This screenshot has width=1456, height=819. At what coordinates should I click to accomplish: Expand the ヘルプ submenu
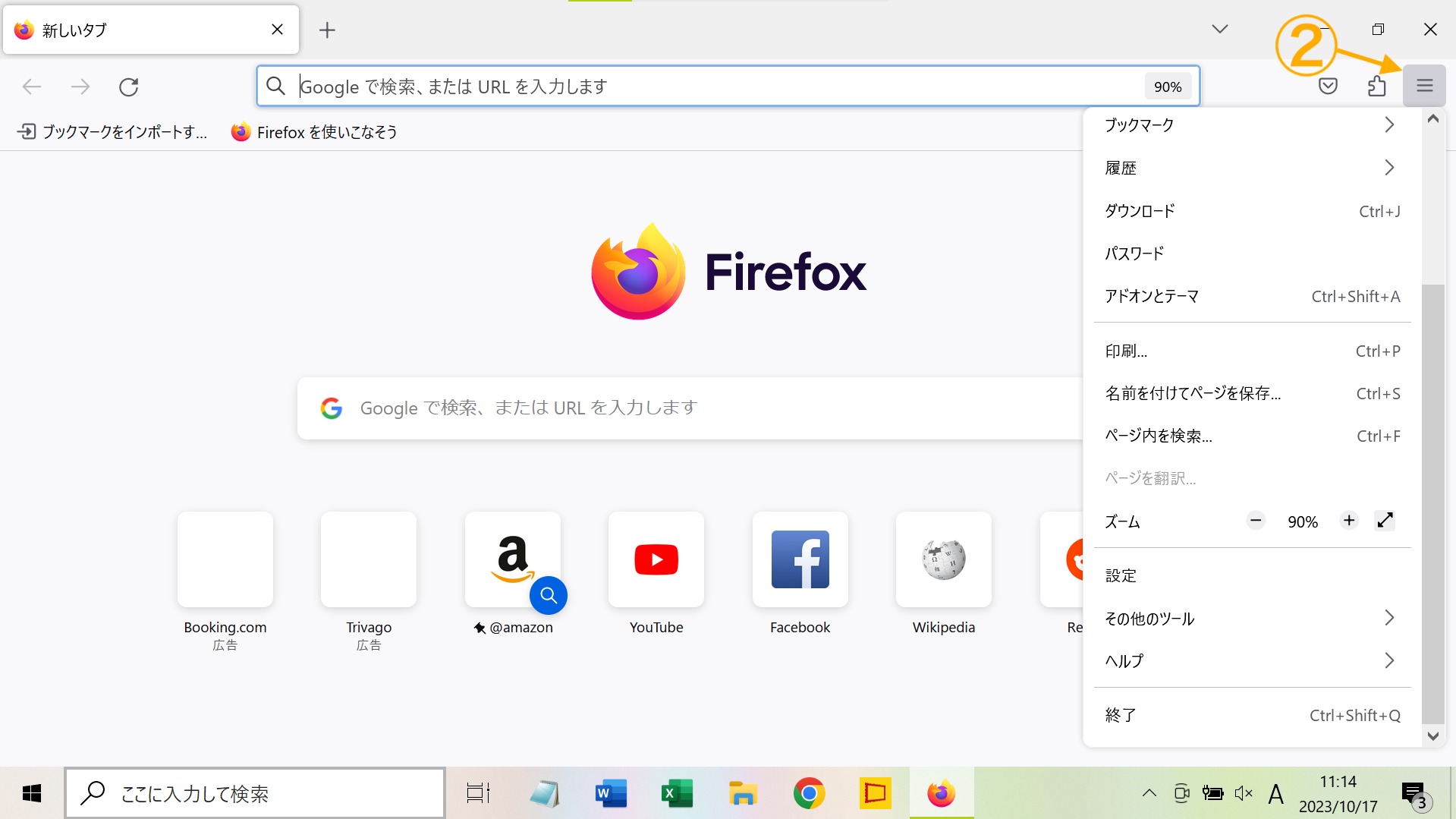[x=1252, y=661]
